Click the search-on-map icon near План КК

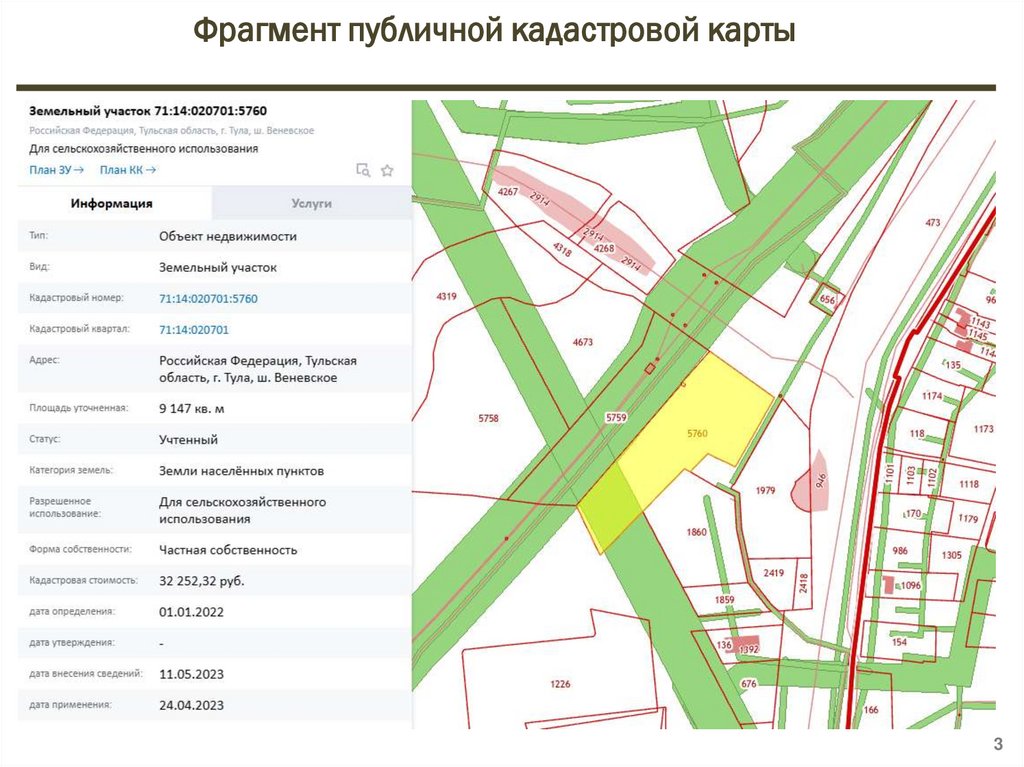(363, 171)
